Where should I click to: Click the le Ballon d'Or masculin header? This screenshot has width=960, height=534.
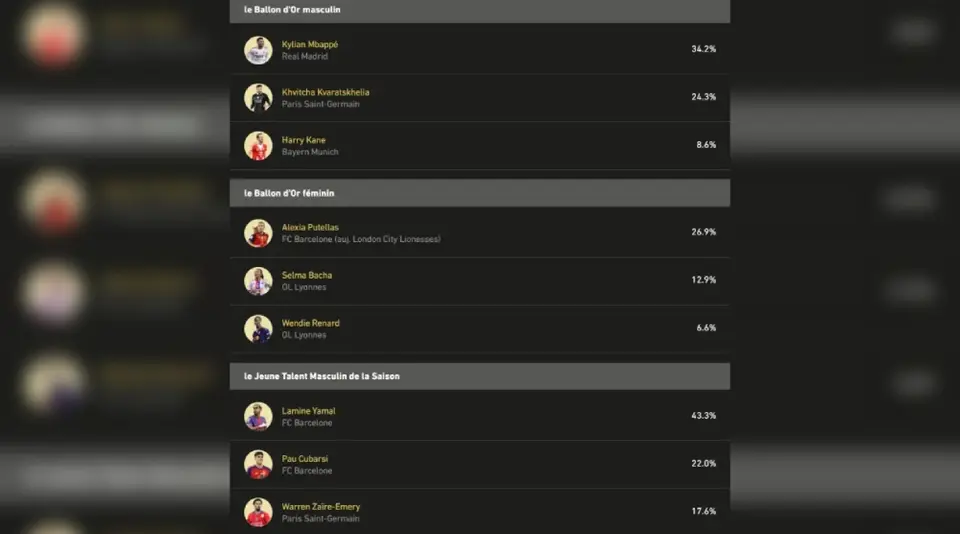pos(479,10)
